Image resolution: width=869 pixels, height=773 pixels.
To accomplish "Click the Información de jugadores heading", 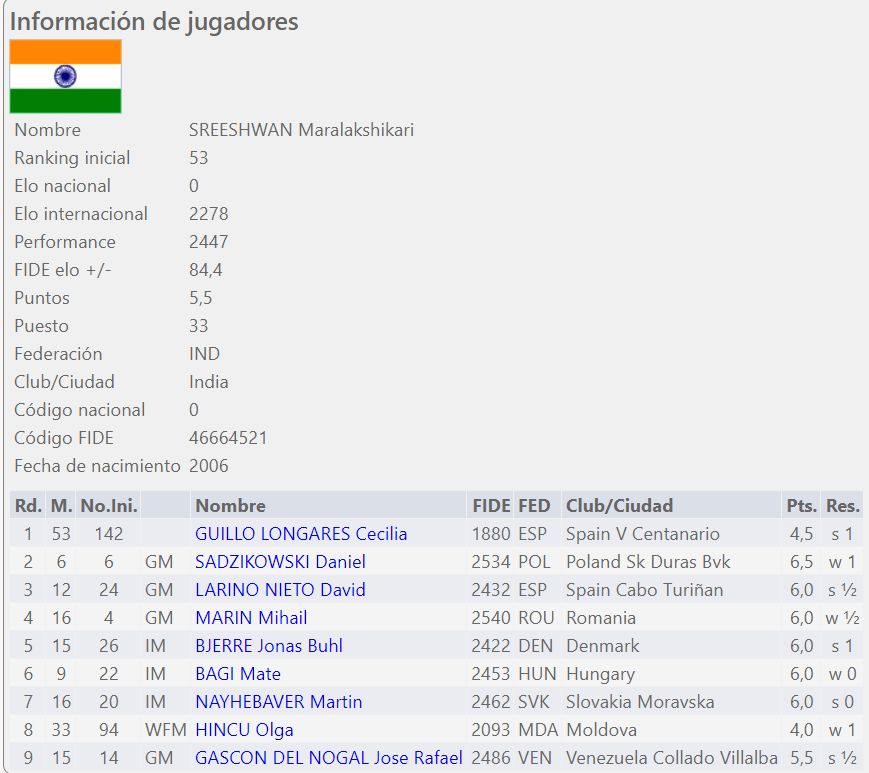I will [x=154, y=21].
